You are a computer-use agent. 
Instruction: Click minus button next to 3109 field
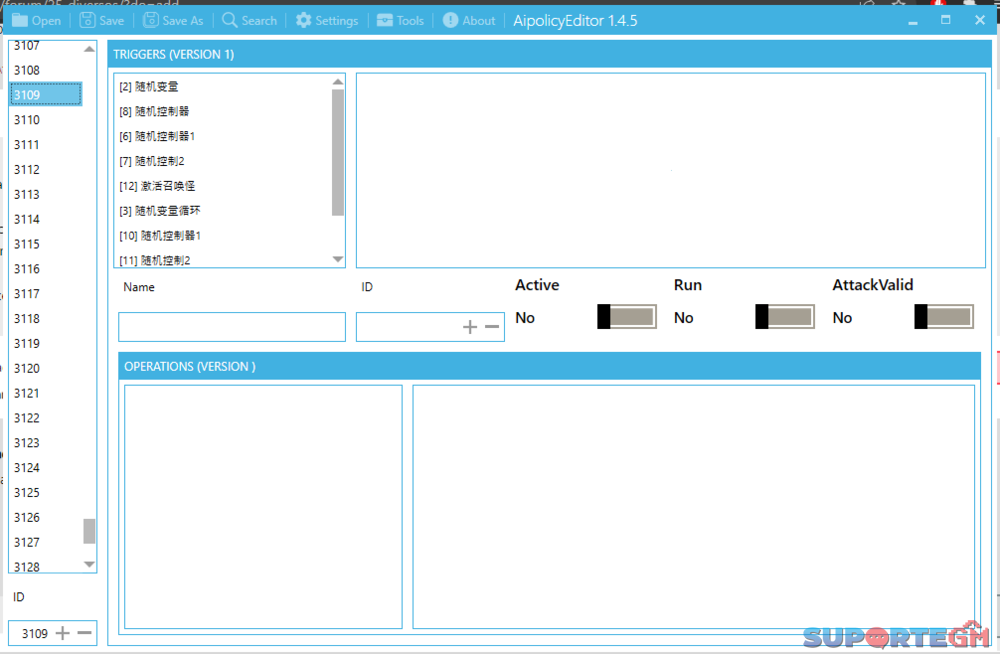point(85,633)
